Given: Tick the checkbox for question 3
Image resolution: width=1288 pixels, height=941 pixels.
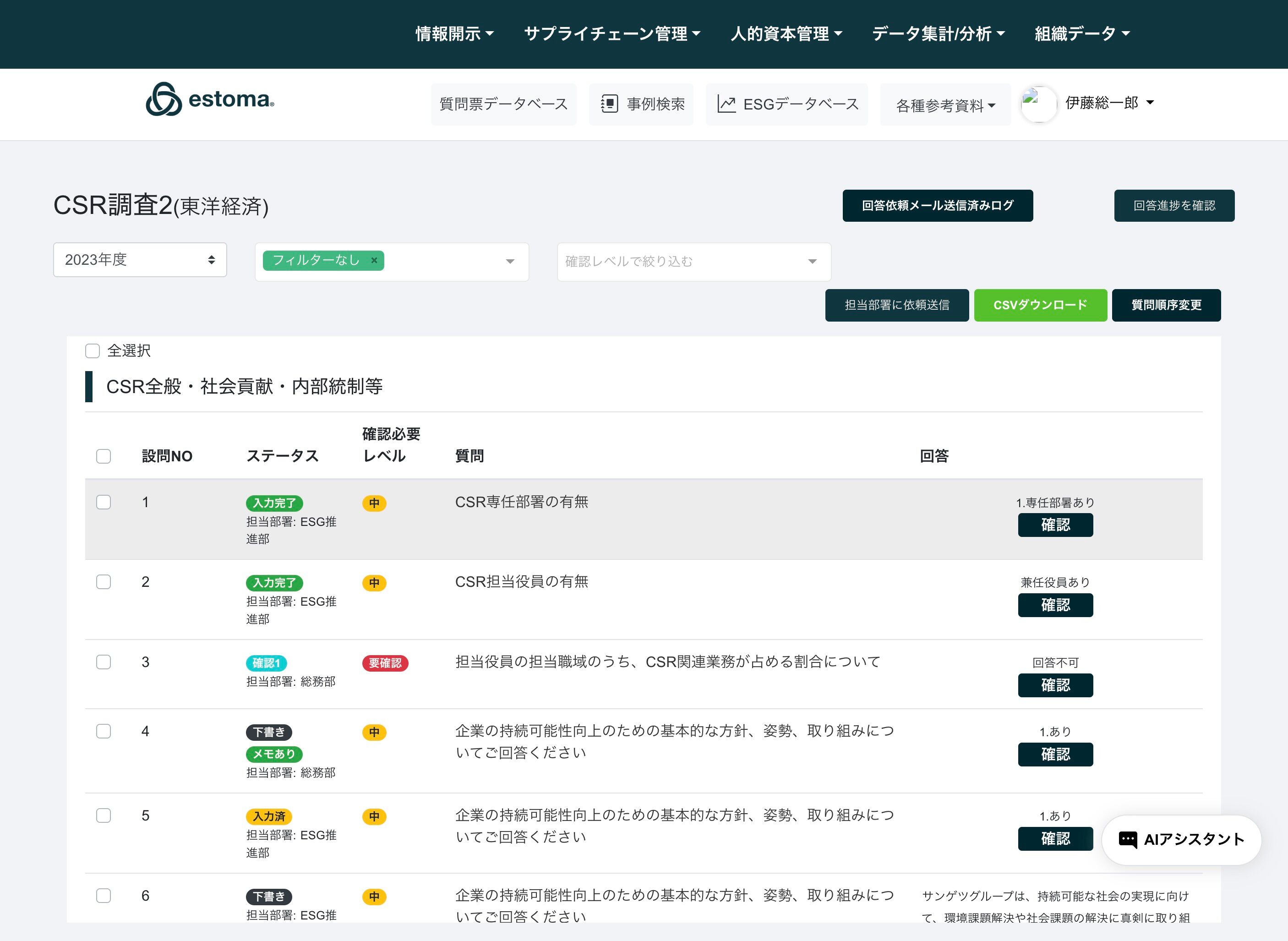Looking at the screenshot, I should tap(104, 662).
